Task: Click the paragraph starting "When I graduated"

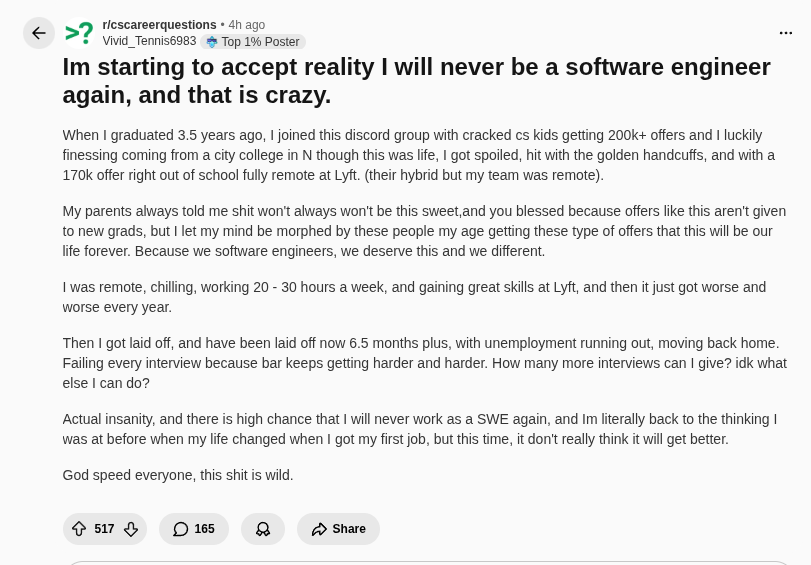Action: coord(418,155)
